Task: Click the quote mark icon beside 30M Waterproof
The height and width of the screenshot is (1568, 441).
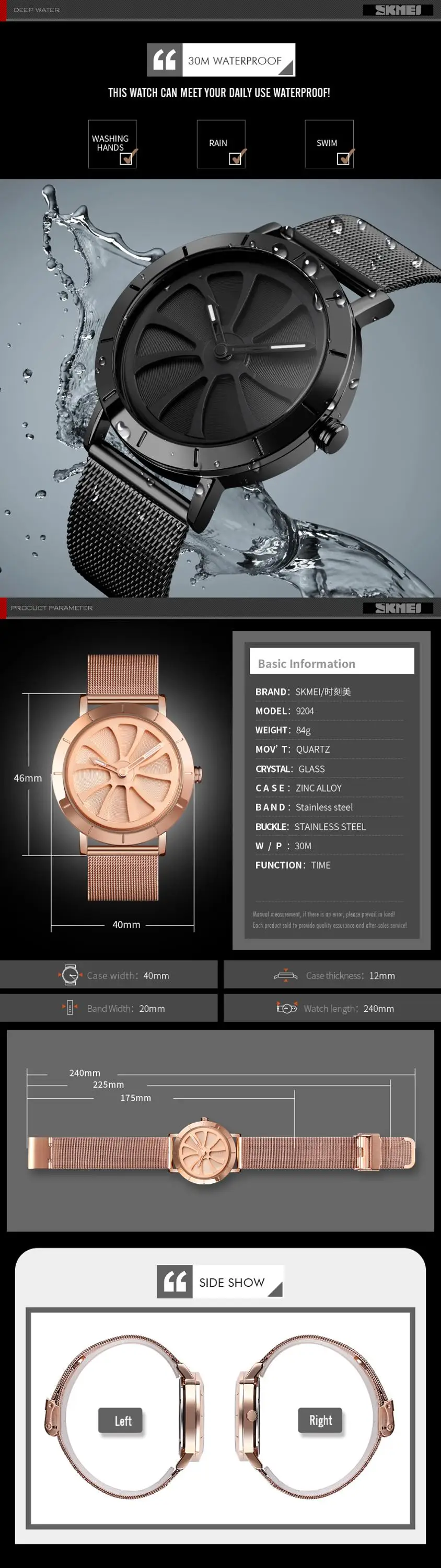Action: 164,60
